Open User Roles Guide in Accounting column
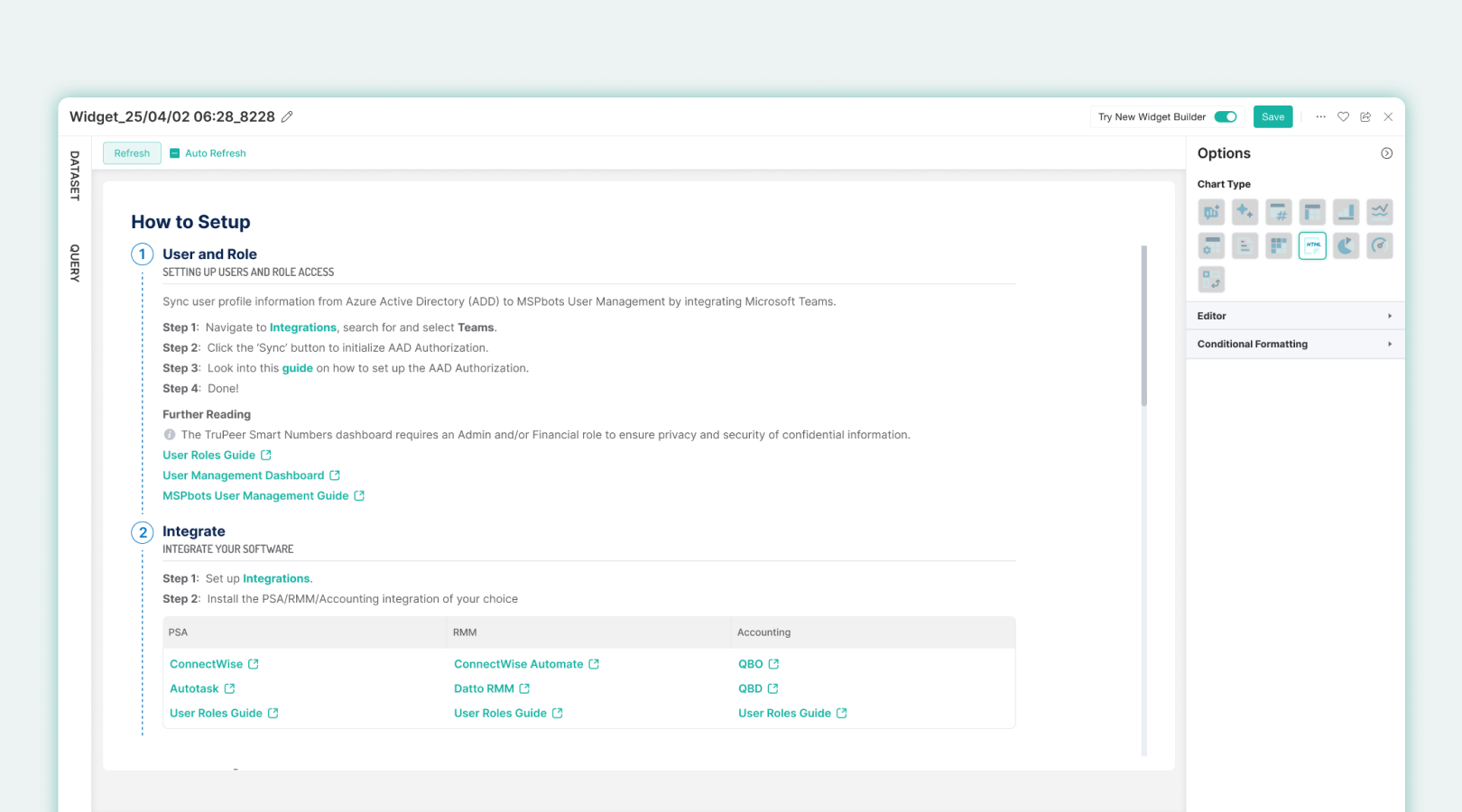The height and width of the screenshot is (812, 1462). click(784, 713)
